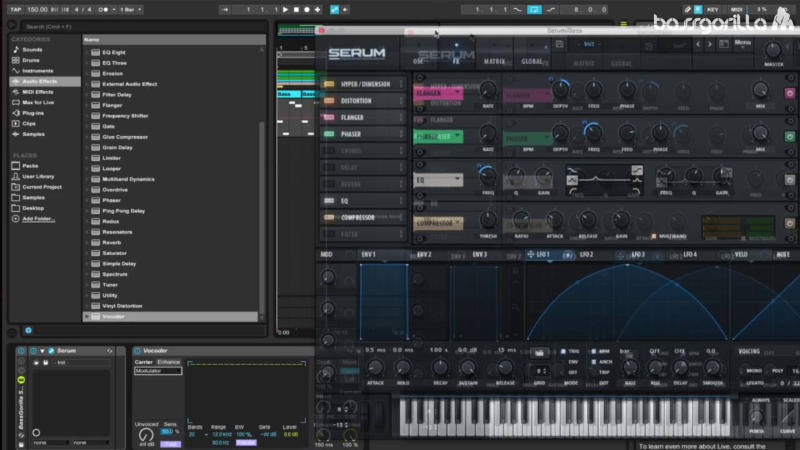Image resolution: width=800 pixels, height=450 pixels.
Task: Go to next Serum preset arrow
Action: [710, 44]
